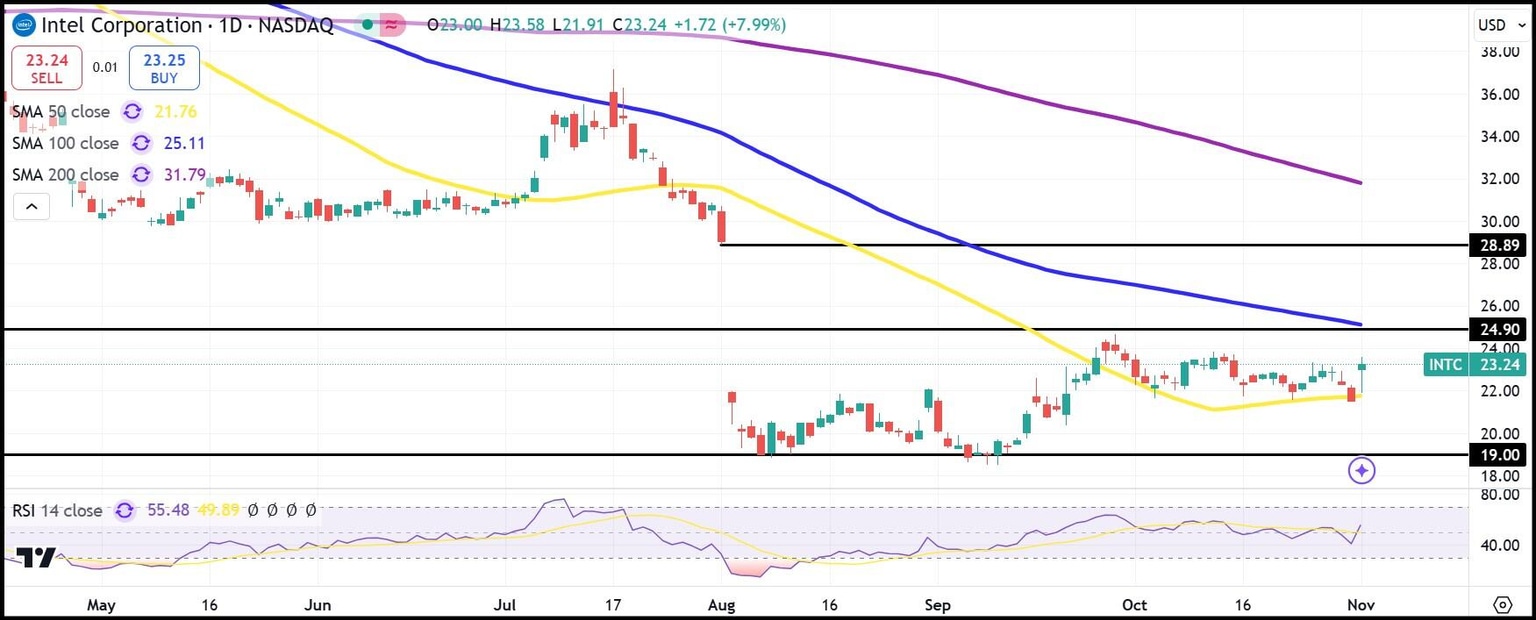Select the RSI 14 close legend label
This screenshot has height=620, width=1536.
pyautogui.click(x=57, y=510)
